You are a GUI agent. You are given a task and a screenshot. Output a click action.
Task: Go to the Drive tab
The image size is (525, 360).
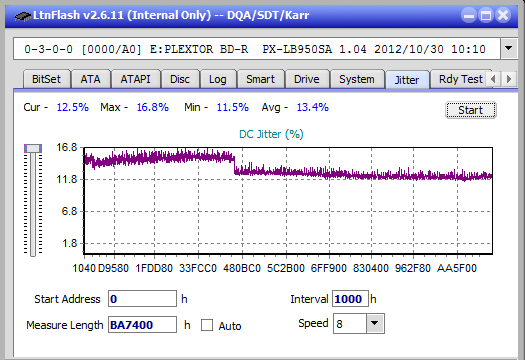[x=307, y=79]
